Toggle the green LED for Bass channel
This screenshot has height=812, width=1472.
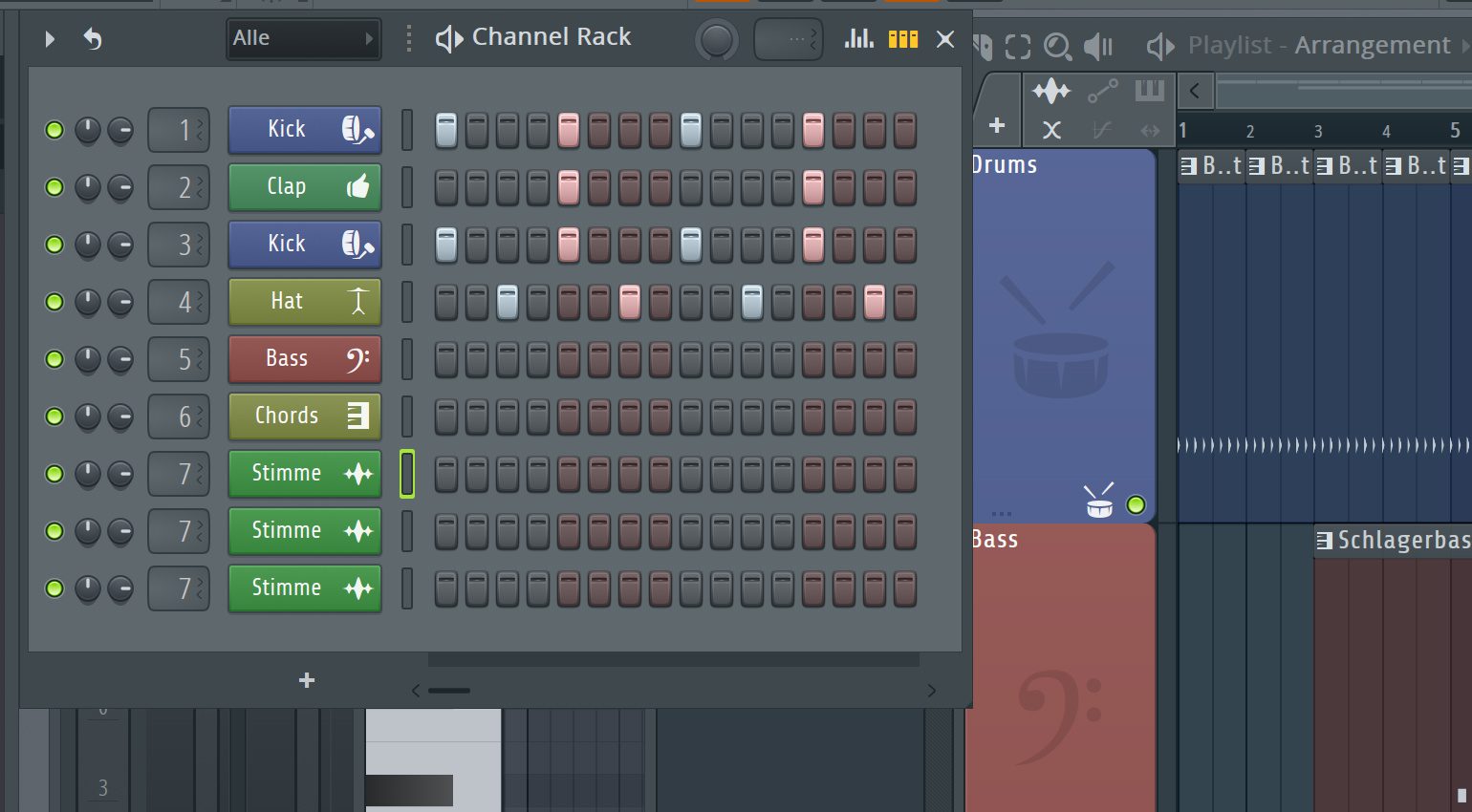(x=54, y=359)
